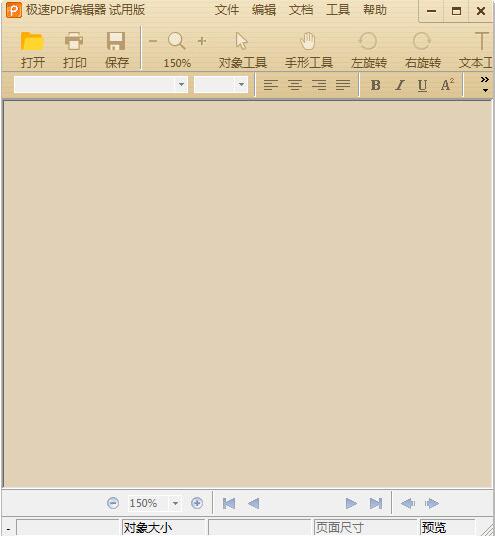The image size is (495, 536).
Task: Open the 150% zoom dropdown in the bottom bar
Action: [175, 503]
